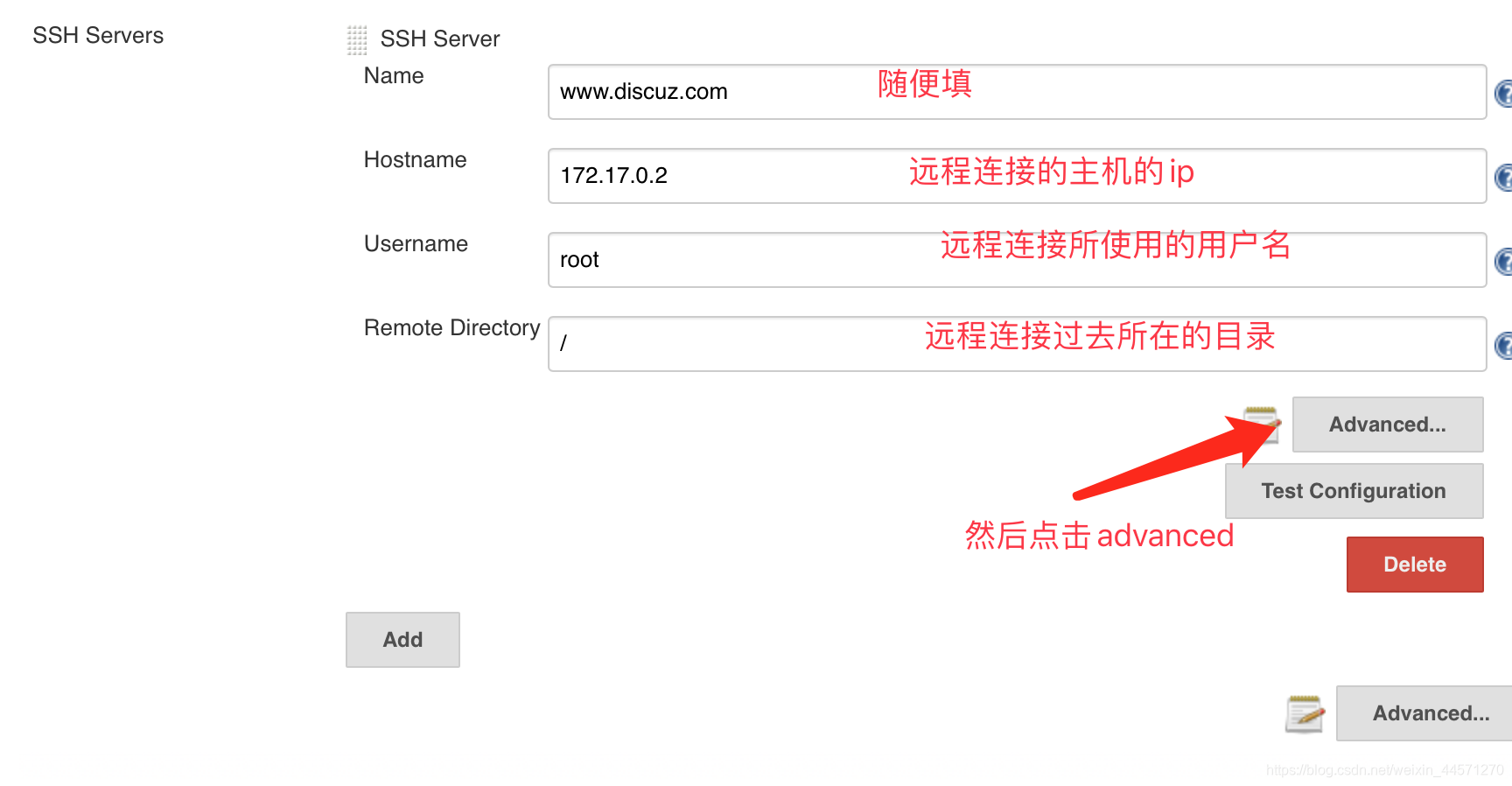Image resolution: width=1512 pixels, height=786 pixels.
Task: Click the Hostname label
Action: [x=415, y=159]
